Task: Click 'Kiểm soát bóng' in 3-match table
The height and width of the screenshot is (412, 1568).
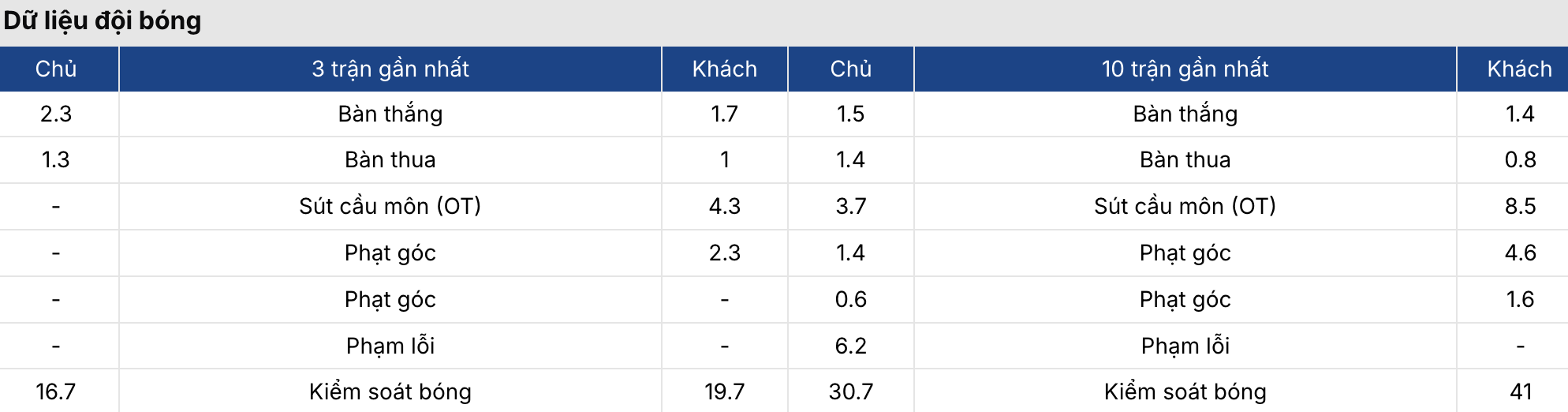Action: coord(390,391)
